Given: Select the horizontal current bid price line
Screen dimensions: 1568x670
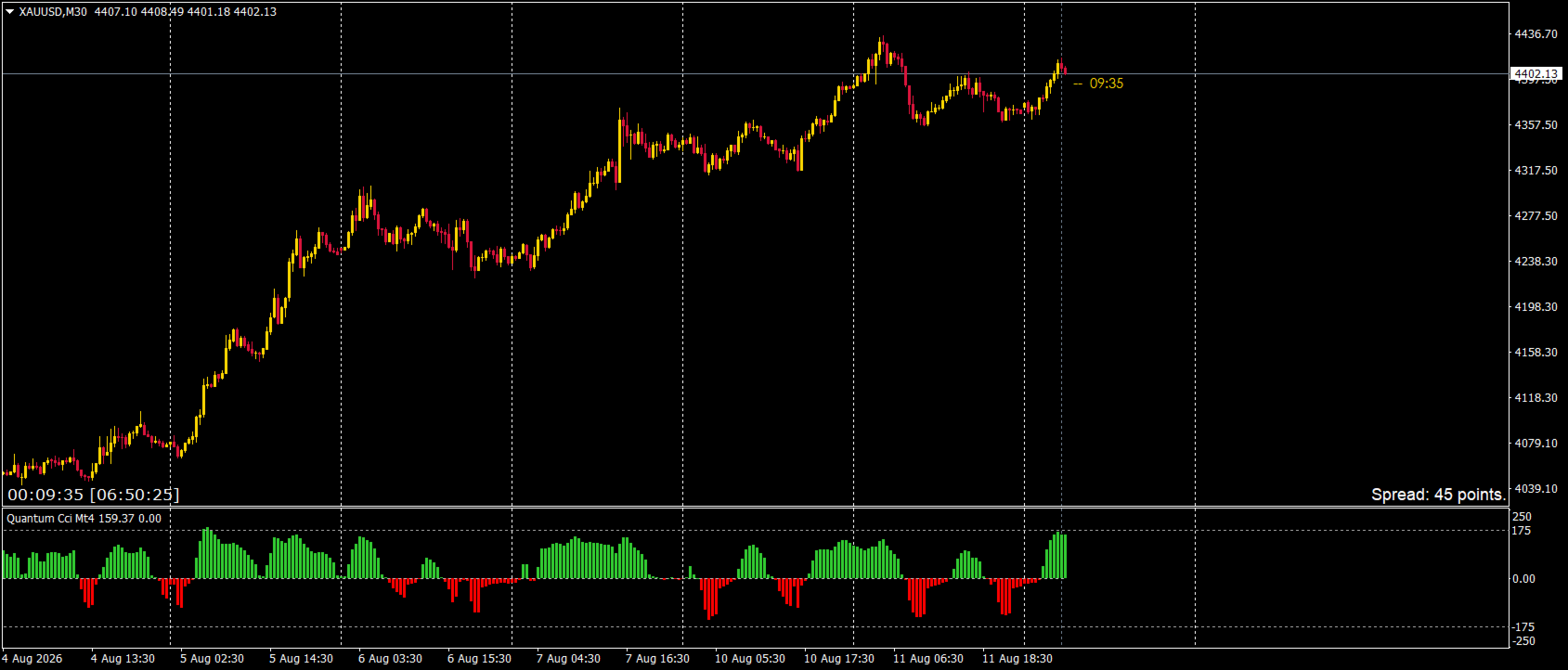Looking at the screenshot, I should [x=755, y=73].
